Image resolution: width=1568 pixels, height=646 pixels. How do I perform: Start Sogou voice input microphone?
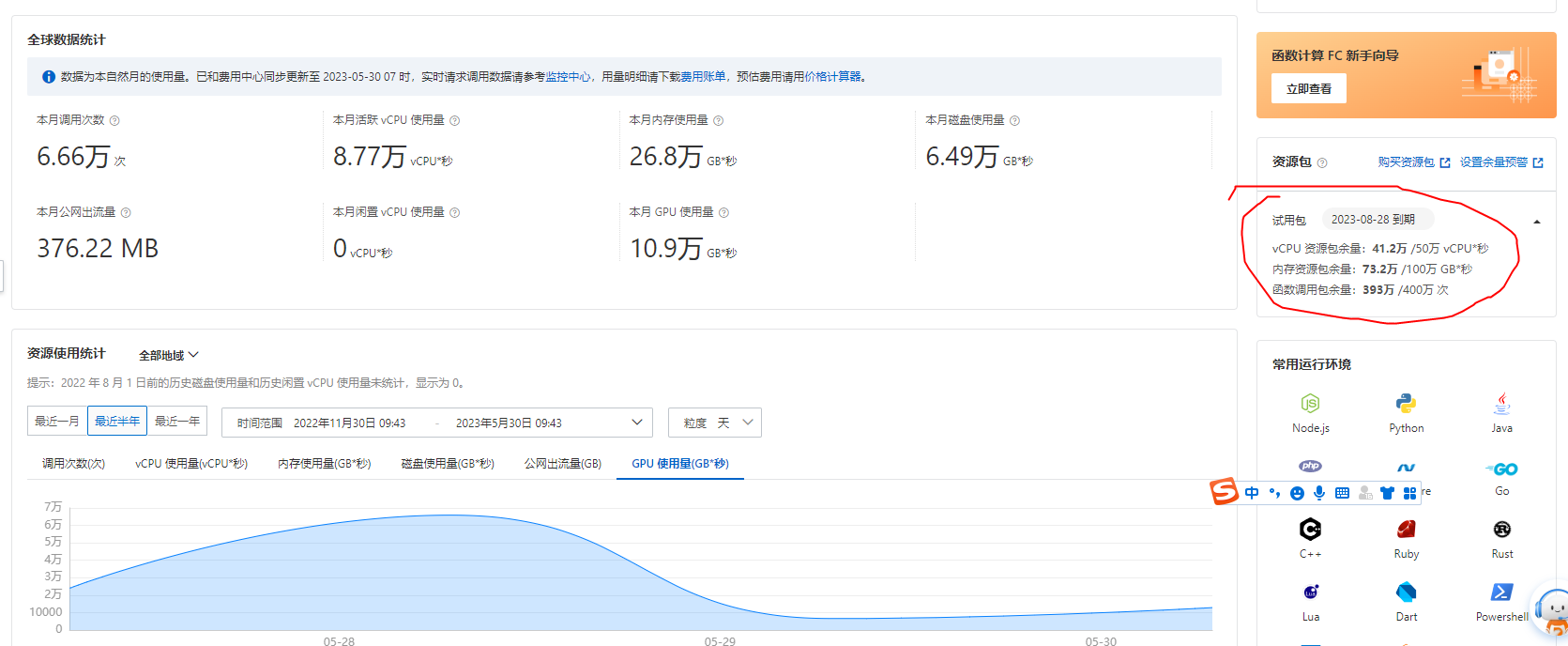point(1319,493)
